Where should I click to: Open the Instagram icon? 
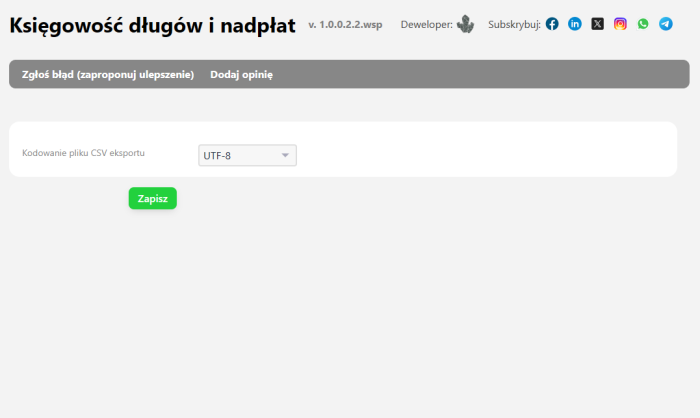tap(620, 24)
